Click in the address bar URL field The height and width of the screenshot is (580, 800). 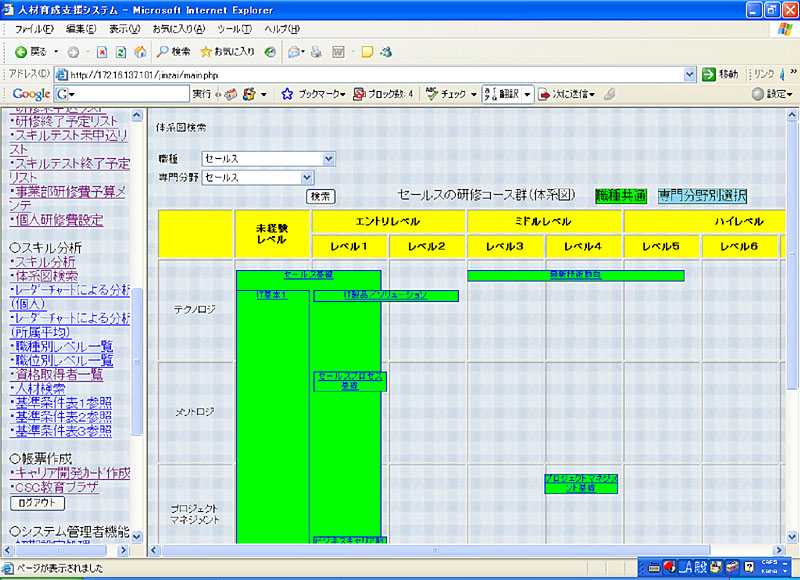tap(375, 74)
